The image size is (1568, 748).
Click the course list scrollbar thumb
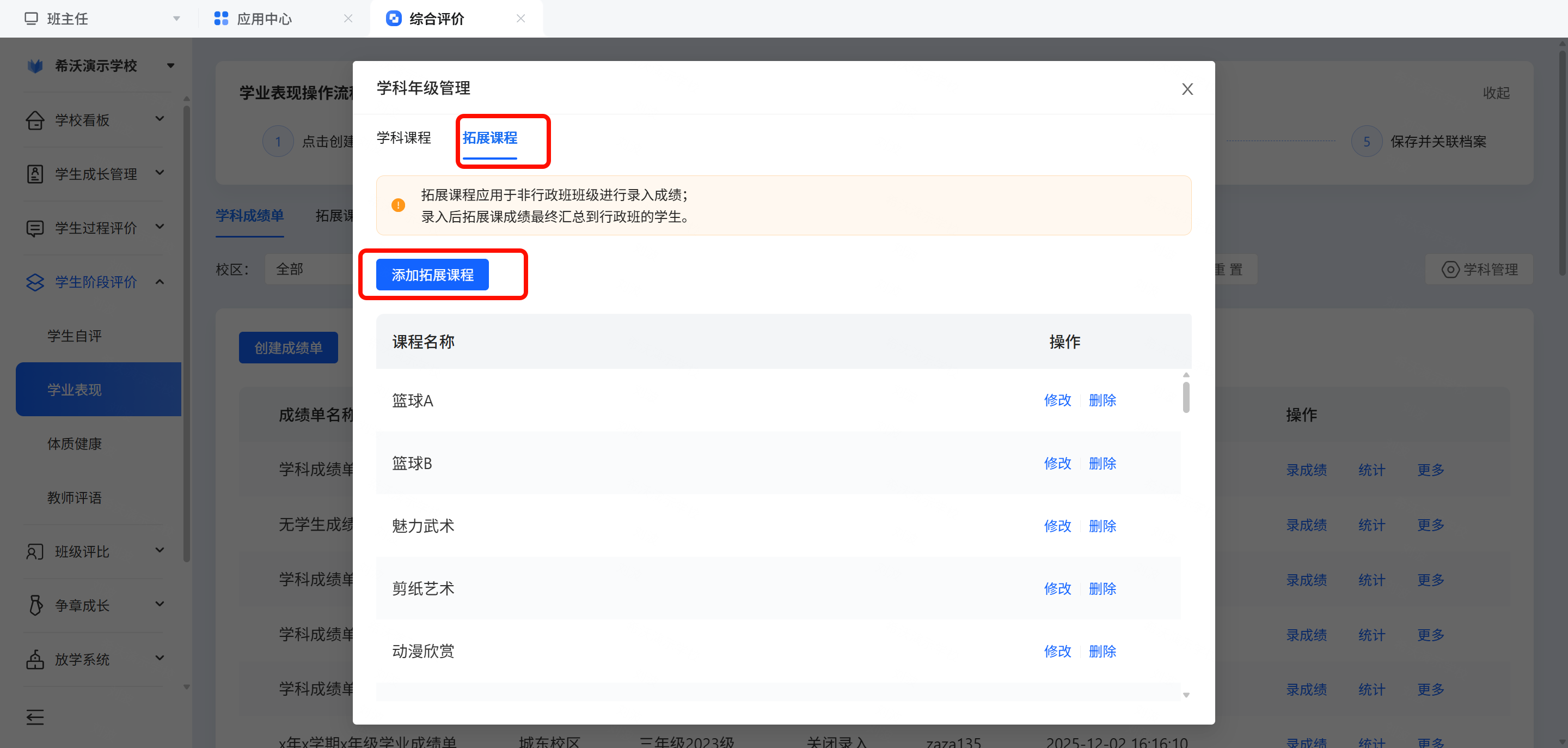[x=1186, y=397]
